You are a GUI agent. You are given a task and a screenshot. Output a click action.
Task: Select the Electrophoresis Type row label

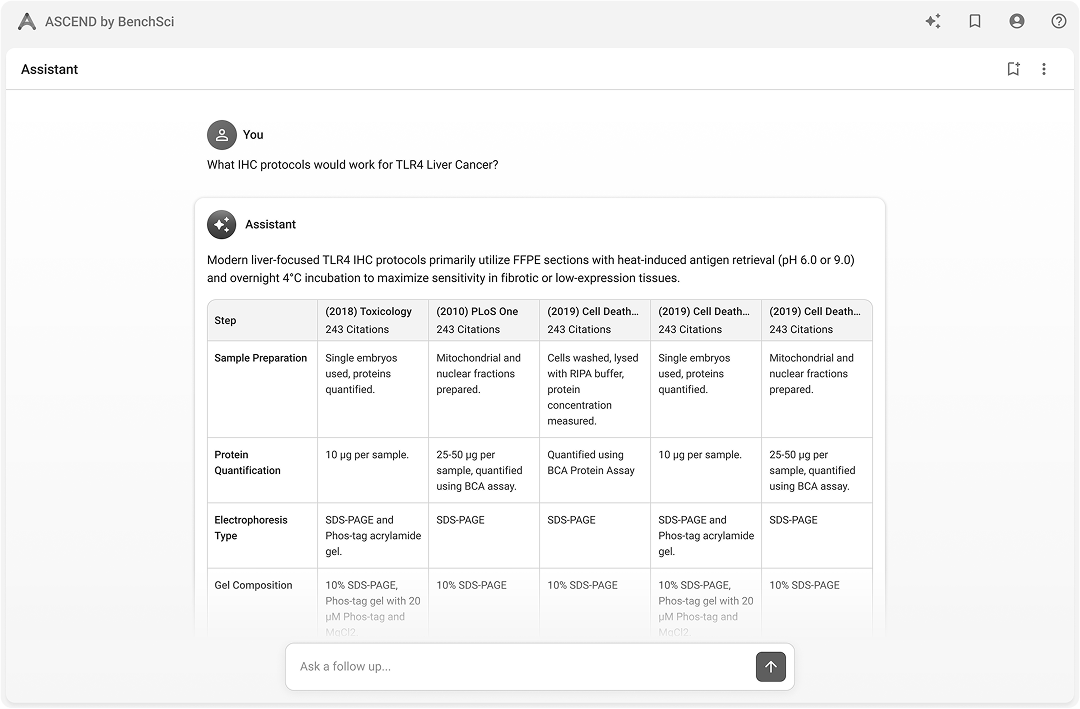click(250, 528)
